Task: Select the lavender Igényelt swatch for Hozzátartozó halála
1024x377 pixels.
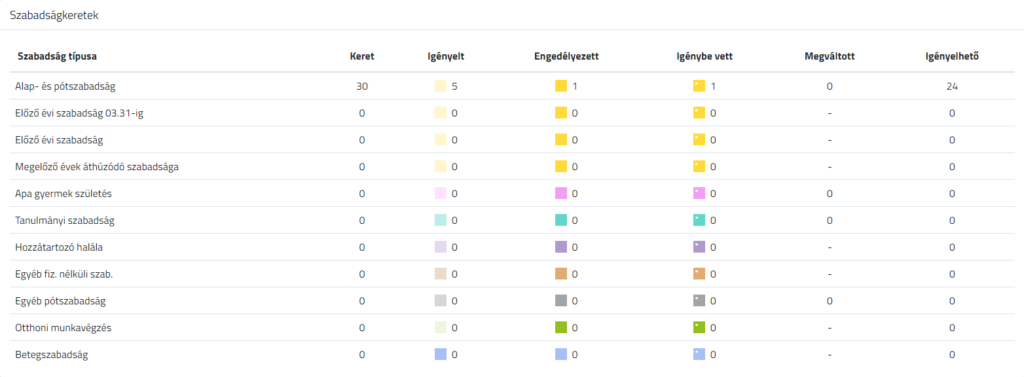Action: point(440,248)
